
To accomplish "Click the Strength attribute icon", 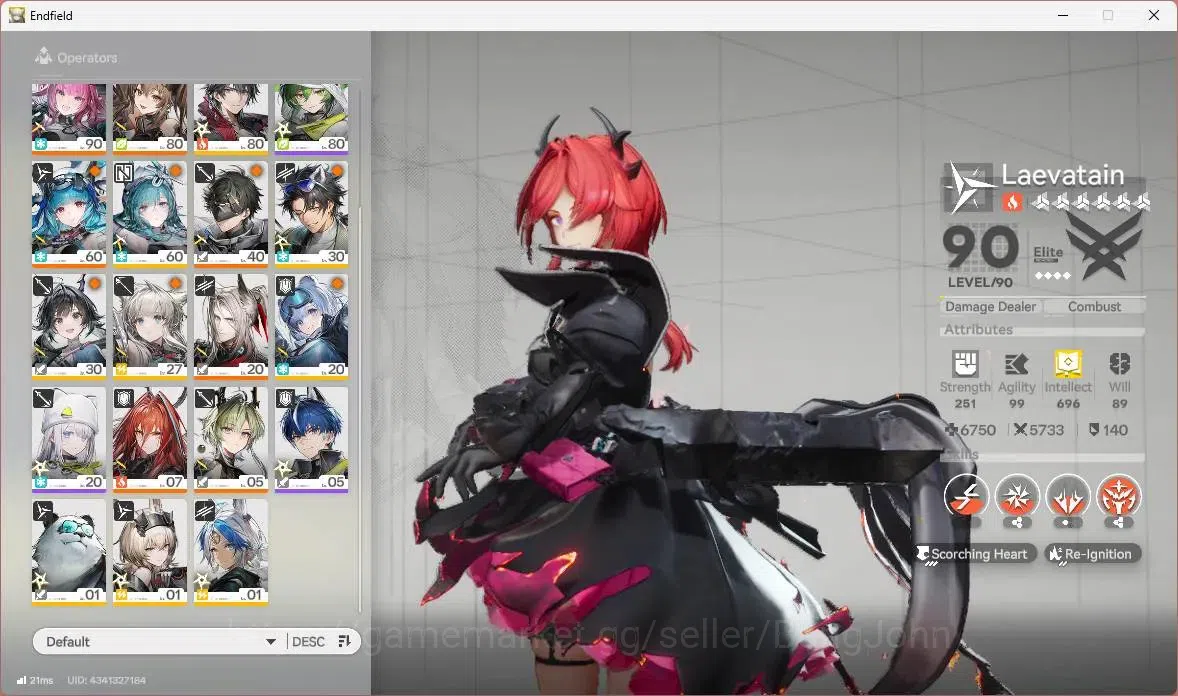I will [965, 364].
